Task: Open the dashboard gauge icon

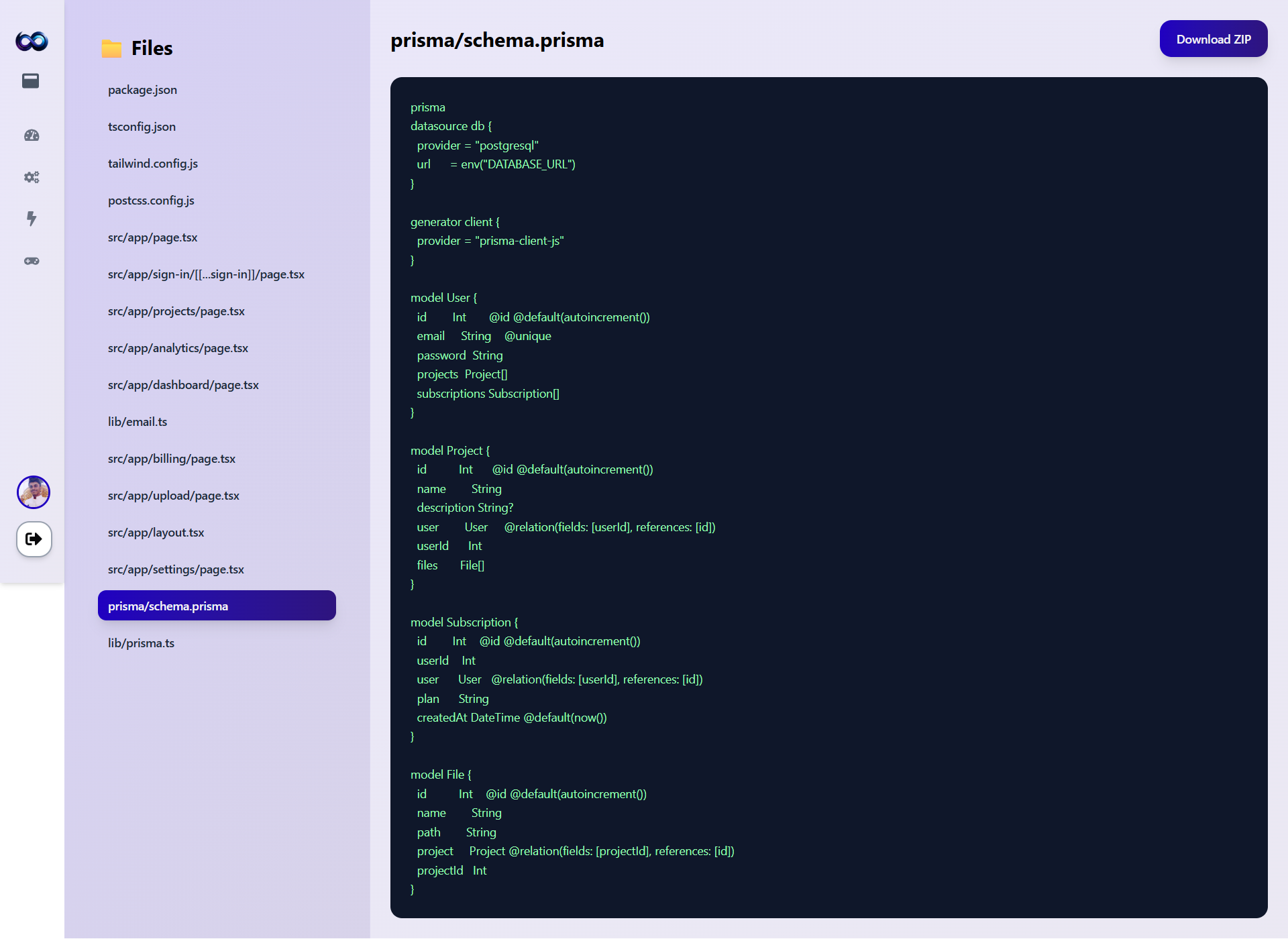Action: point(32,135)
